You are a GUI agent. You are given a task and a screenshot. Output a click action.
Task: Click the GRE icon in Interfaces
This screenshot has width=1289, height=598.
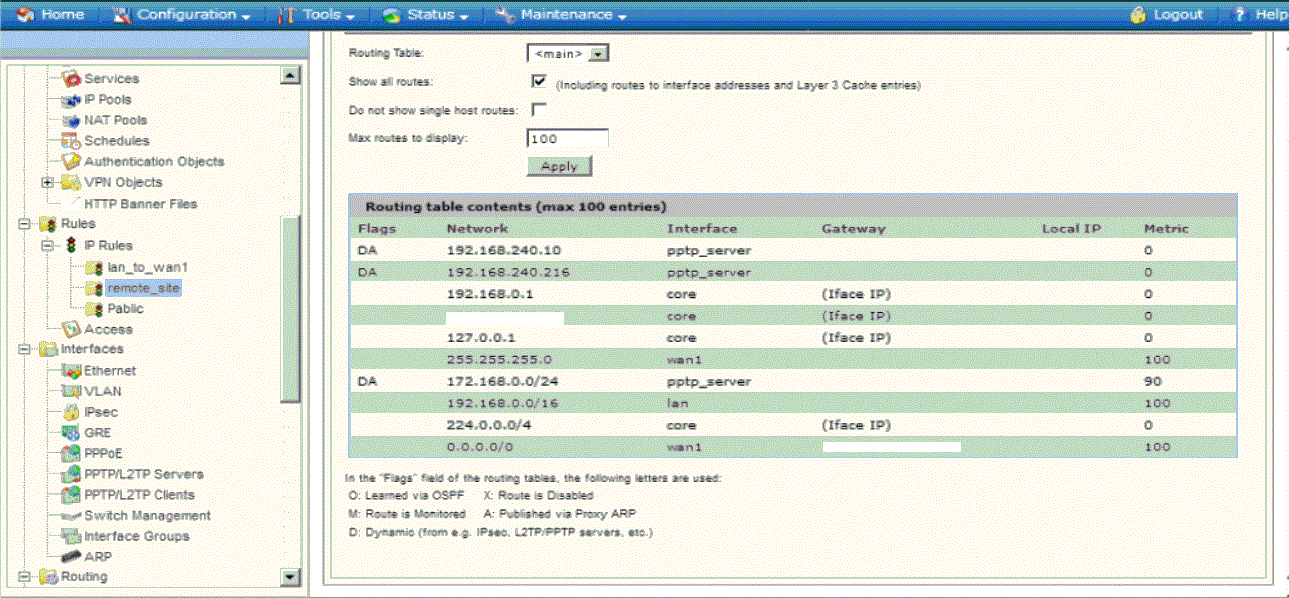71,432
